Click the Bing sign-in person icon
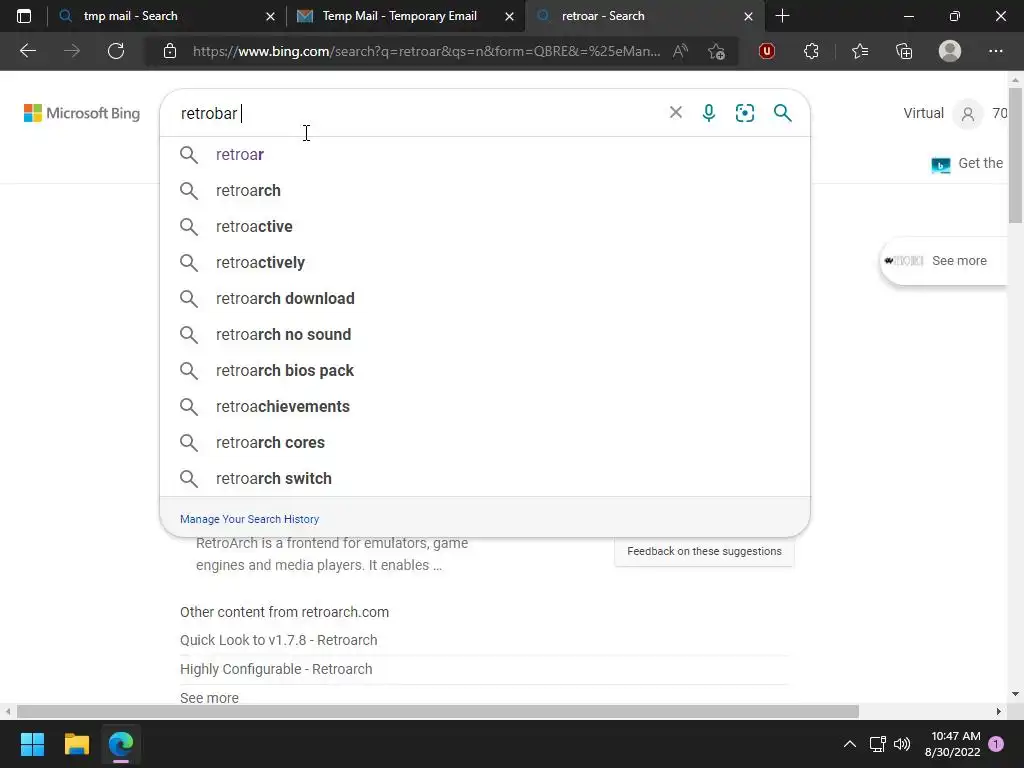1024x768 pixels. [x=968, y=114]
